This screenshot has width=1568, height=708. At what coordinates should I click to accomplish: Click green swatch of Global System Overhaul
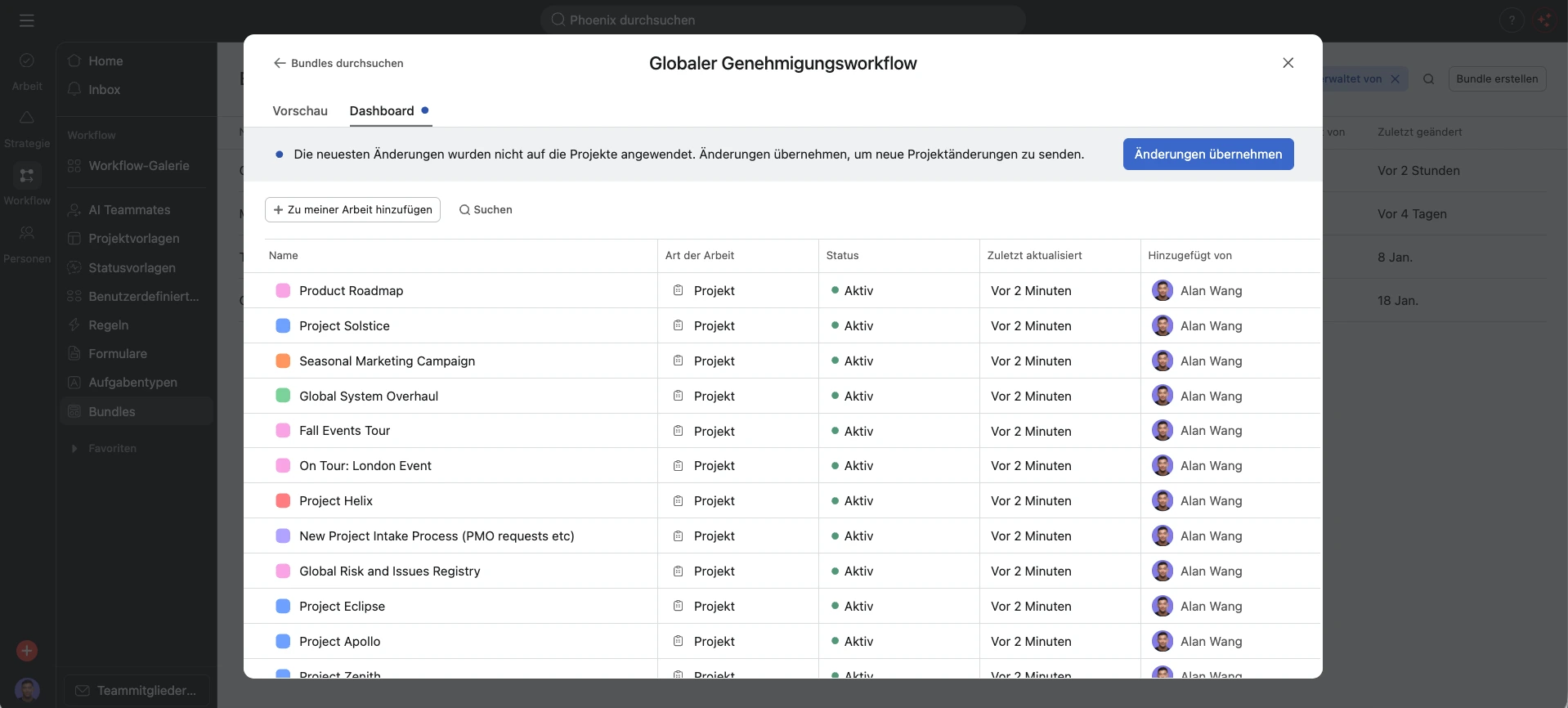(283, 396)
